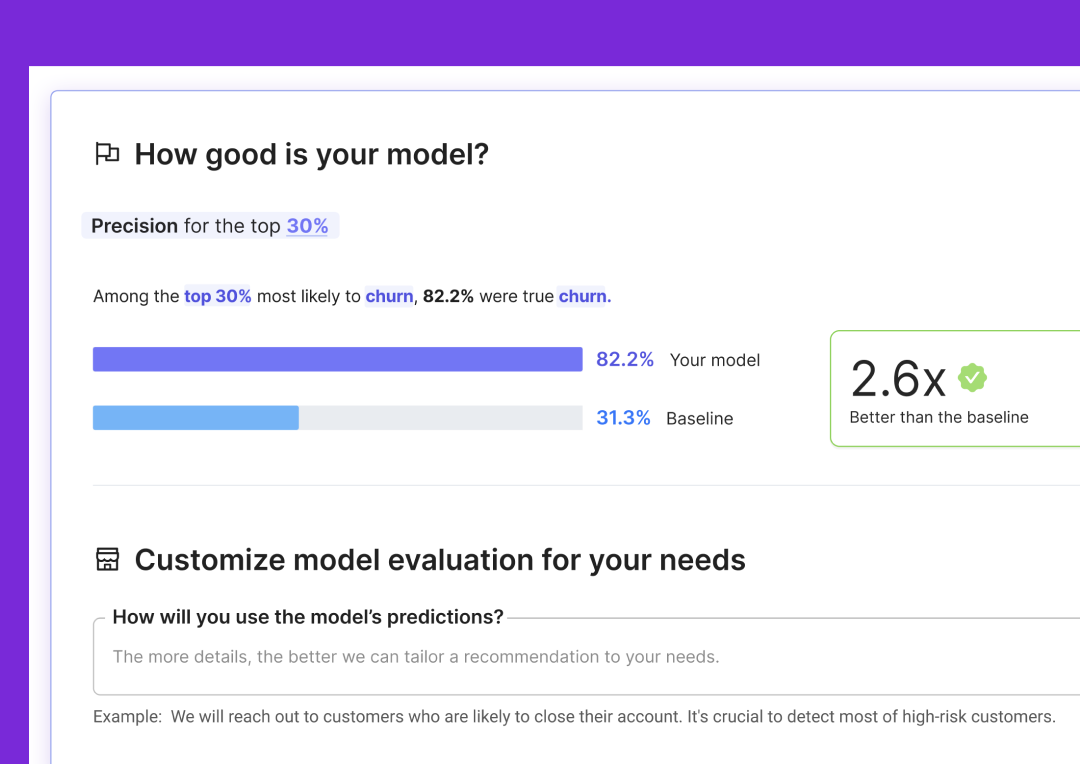Click the blue "82.2%" value
This screenshot has width=1080, height=764.
(624, 359)
